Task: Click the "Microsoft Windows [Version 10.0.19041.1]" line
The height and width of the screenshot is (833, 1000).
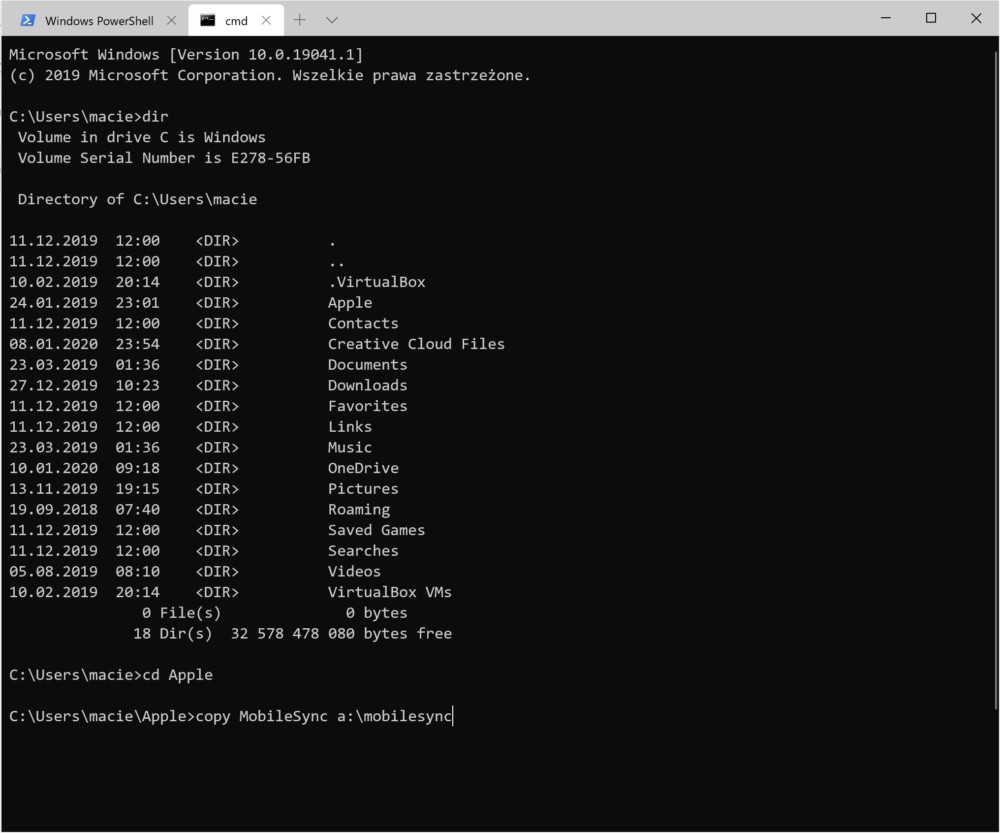Action: point(186,55)
